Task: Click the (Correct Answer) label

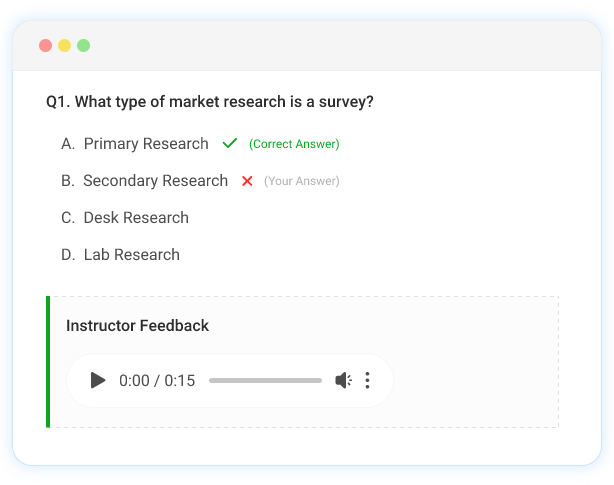Action: (294, 144)
